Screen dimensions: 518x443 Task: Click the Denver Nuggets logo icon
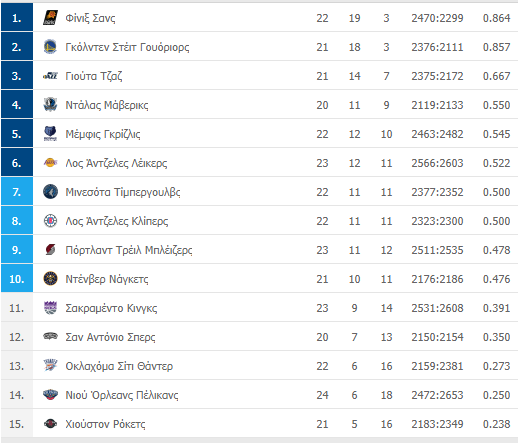(x=50, y=279)
